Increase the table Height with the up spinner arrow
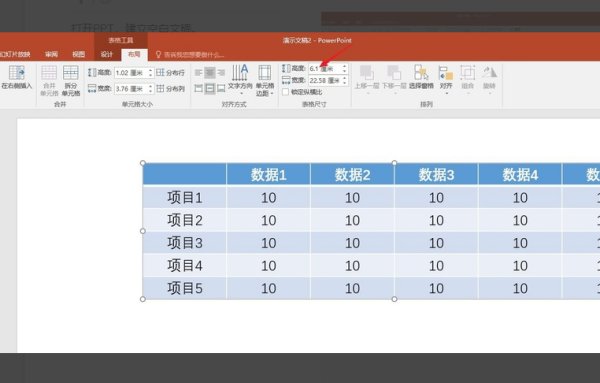The image size is (600, 383). point(345,67)
